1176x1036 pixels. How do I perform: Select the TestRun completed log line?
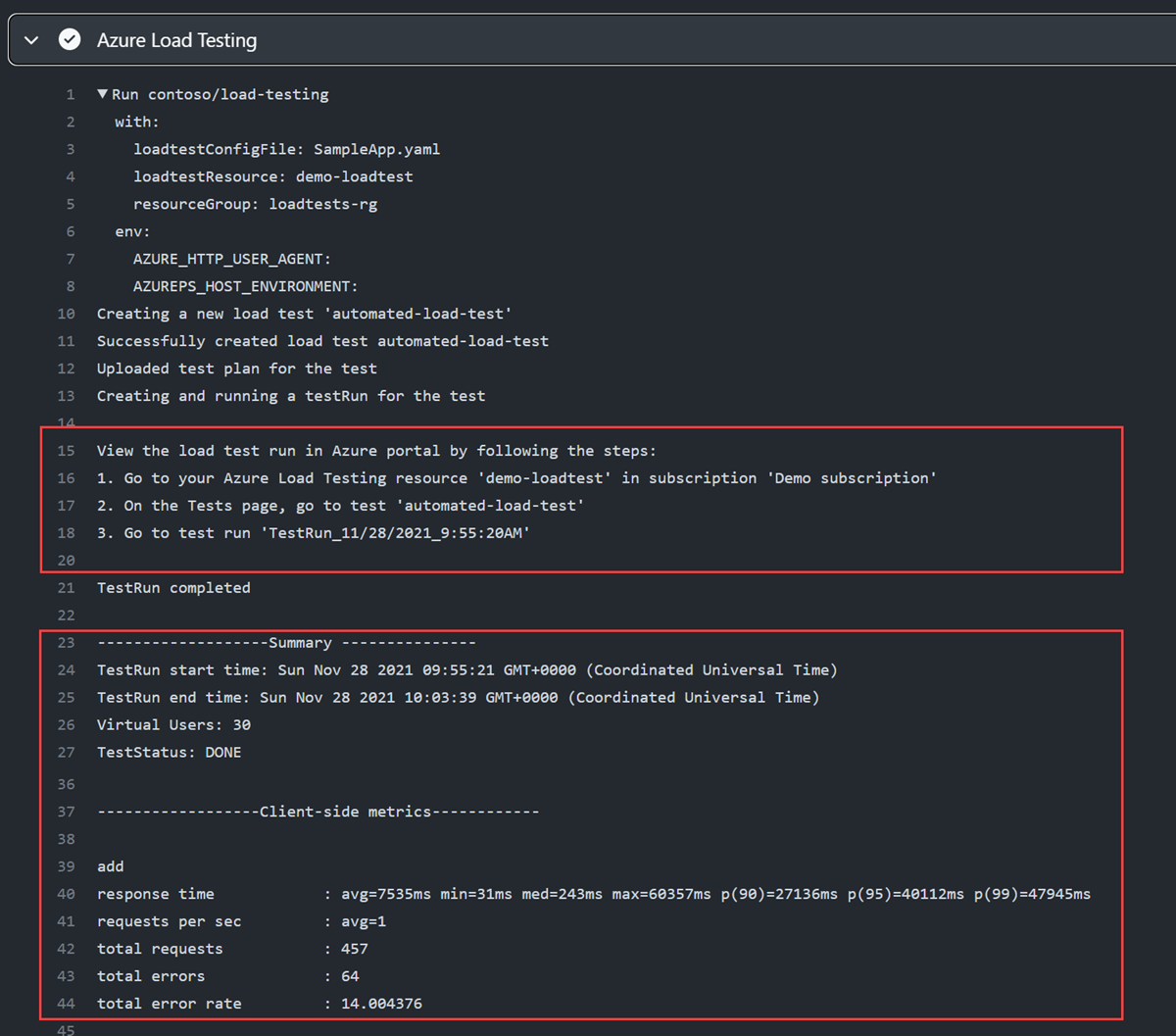(172, 587)
